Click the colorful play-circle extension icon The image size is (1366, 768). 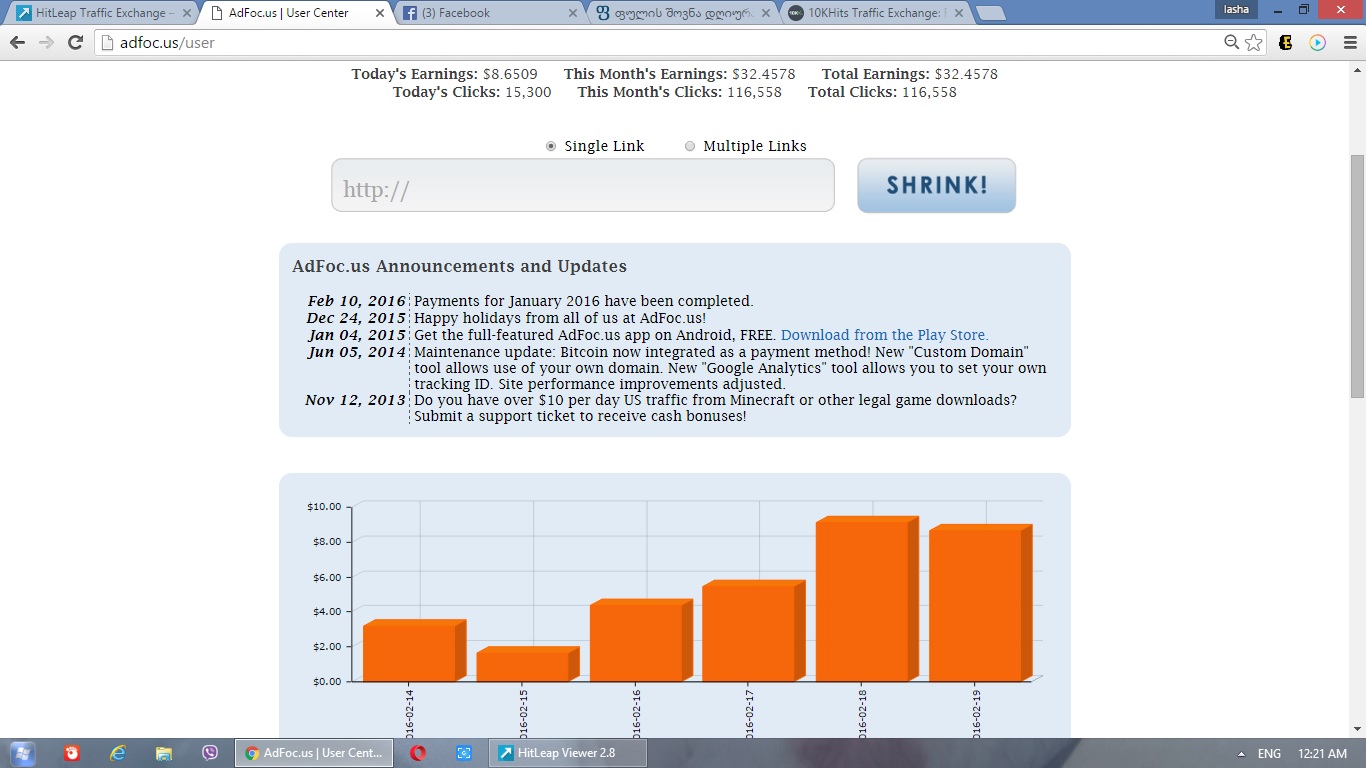[1317, 43]
